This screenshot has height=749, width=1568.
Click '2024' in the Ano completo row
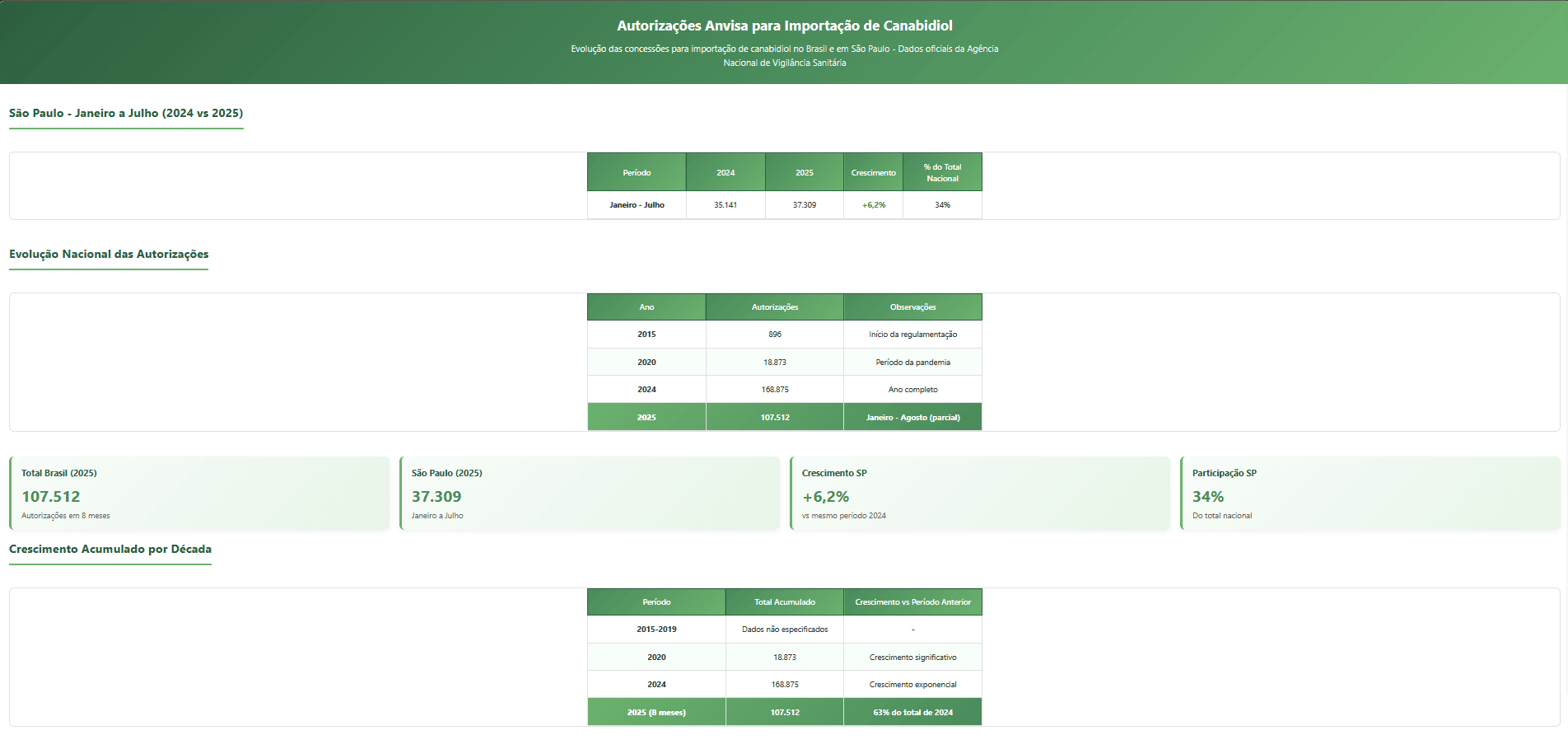(x=646, y=389)
